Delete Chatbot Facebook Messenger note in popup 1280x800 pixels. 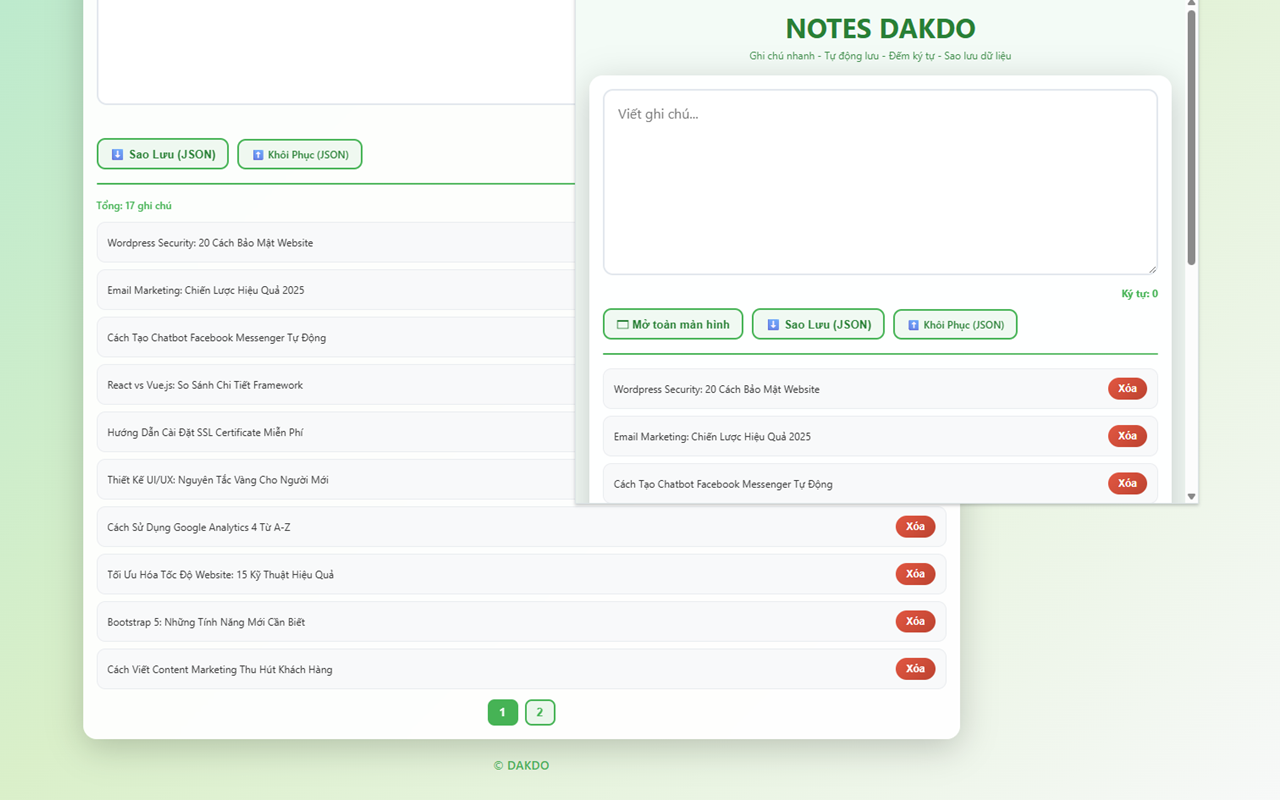pyautogui.click(x=1127, y=483)
